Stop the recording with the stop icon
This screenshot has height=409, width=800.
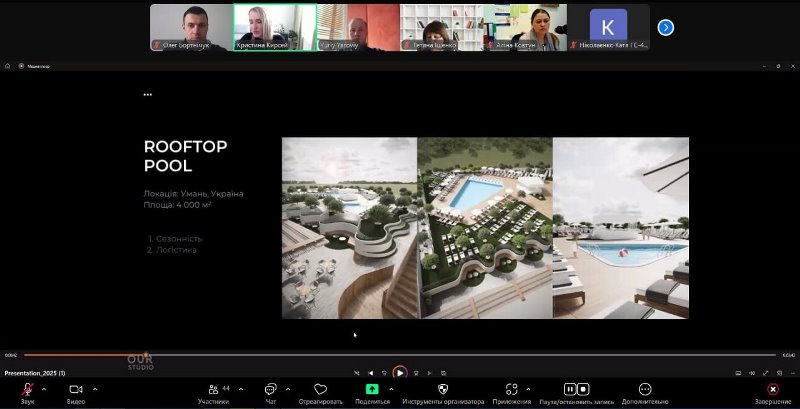pos(583,390)
